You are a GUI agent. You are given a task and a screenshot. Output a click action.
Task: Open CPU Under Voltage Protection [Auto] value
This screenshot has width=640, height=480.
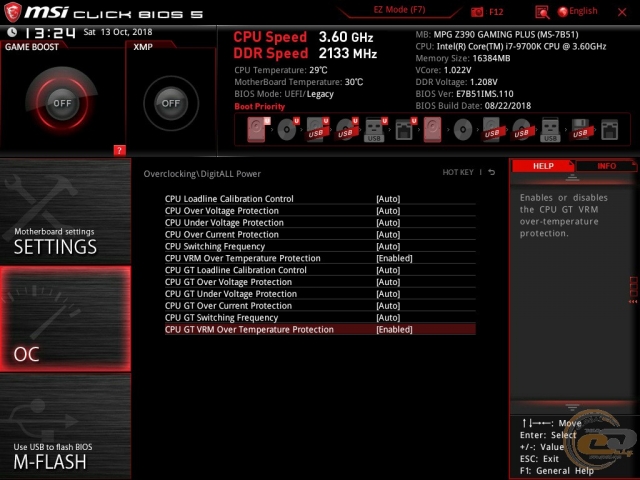(x=388, y=222)
